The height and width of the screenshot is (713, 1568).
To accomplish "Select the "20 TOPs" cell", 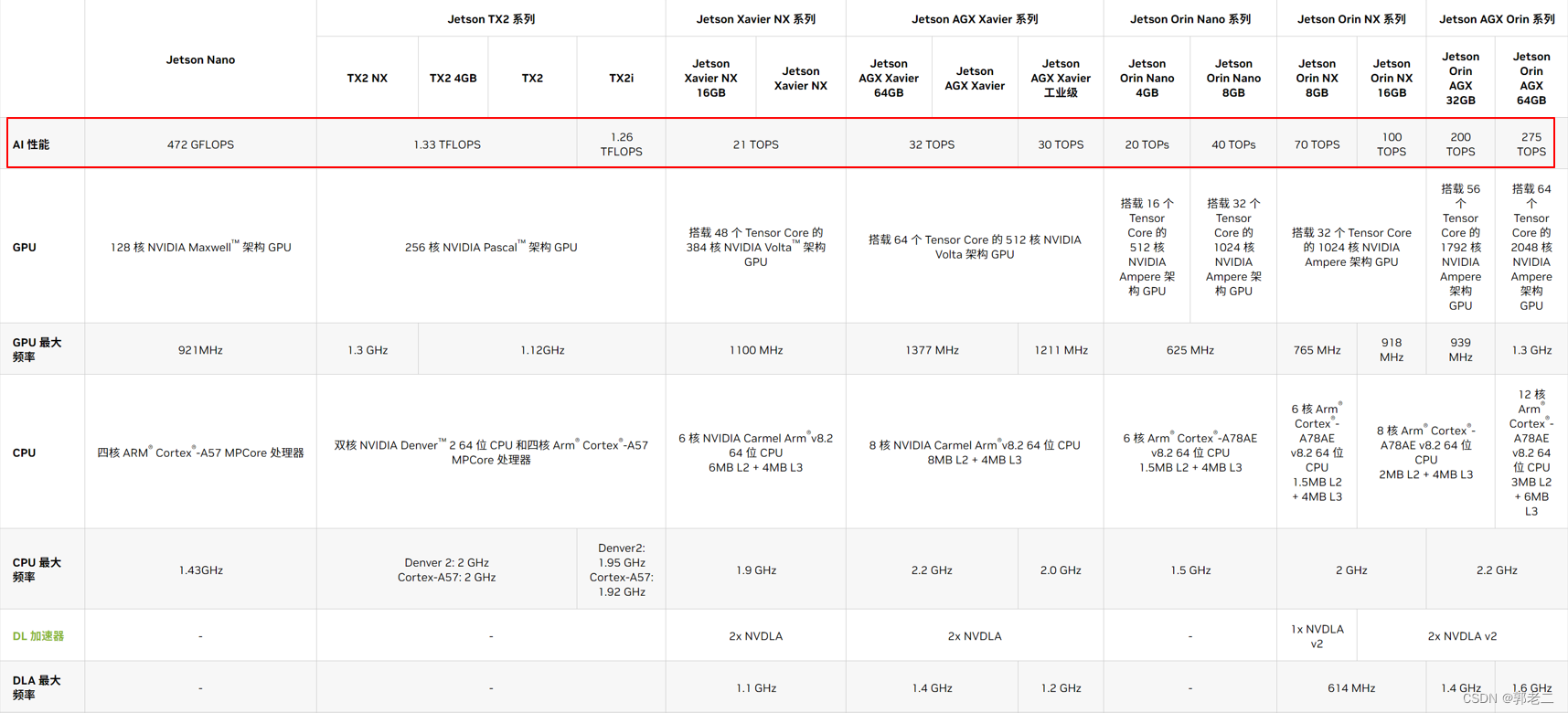I will click(1147, 144).
